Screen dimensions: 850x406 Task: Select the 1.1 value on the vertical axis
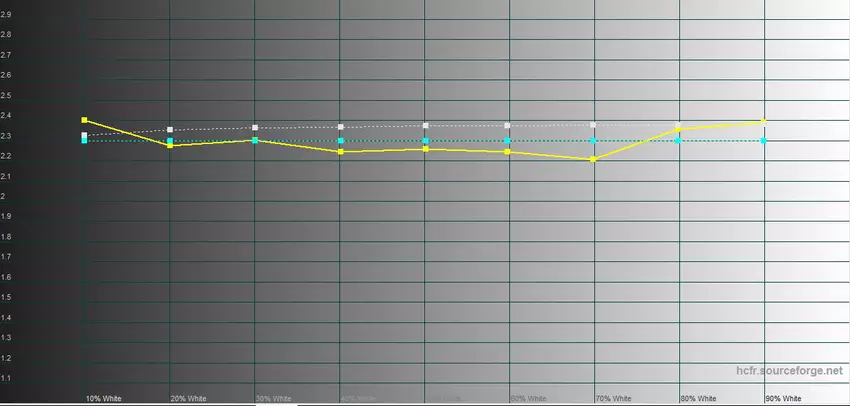[6, 378]
